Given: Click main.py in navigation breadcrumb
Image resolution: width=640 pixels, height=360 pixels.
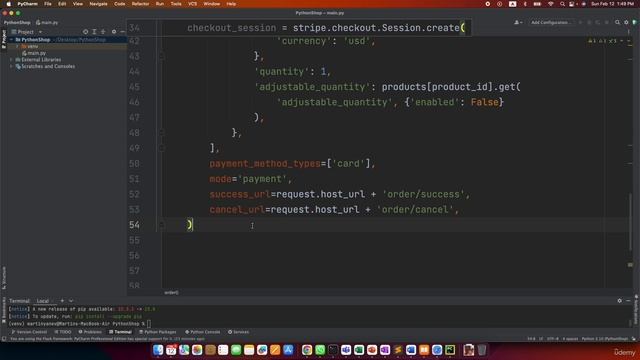Looking at the screenshot, I should pos(47,22).
